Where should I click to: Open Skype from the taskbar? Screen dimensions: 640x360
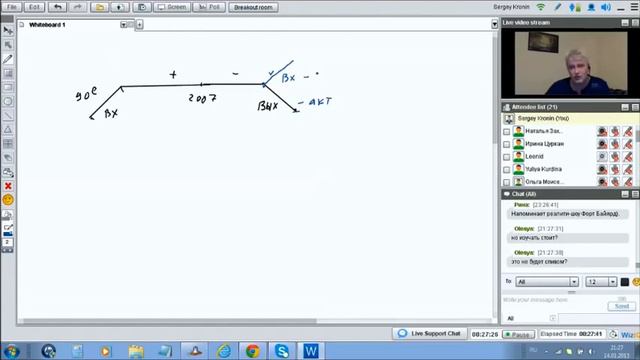[x=282, y=351]
